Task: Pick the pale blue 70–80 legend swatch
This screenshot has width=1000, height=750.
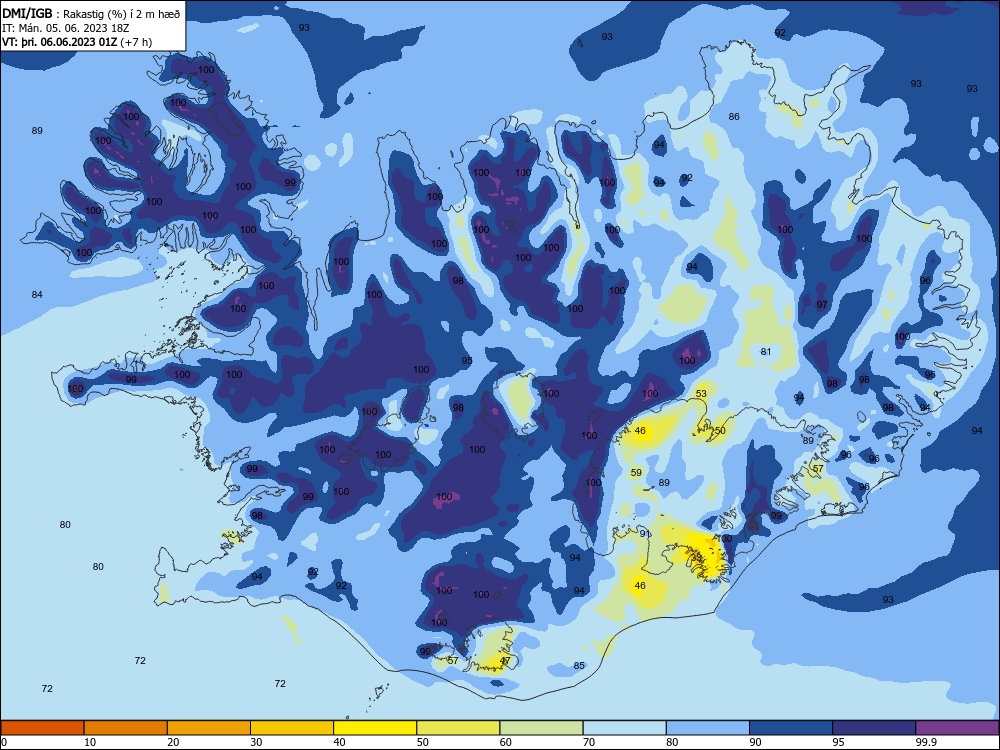Action: [624, 728]
